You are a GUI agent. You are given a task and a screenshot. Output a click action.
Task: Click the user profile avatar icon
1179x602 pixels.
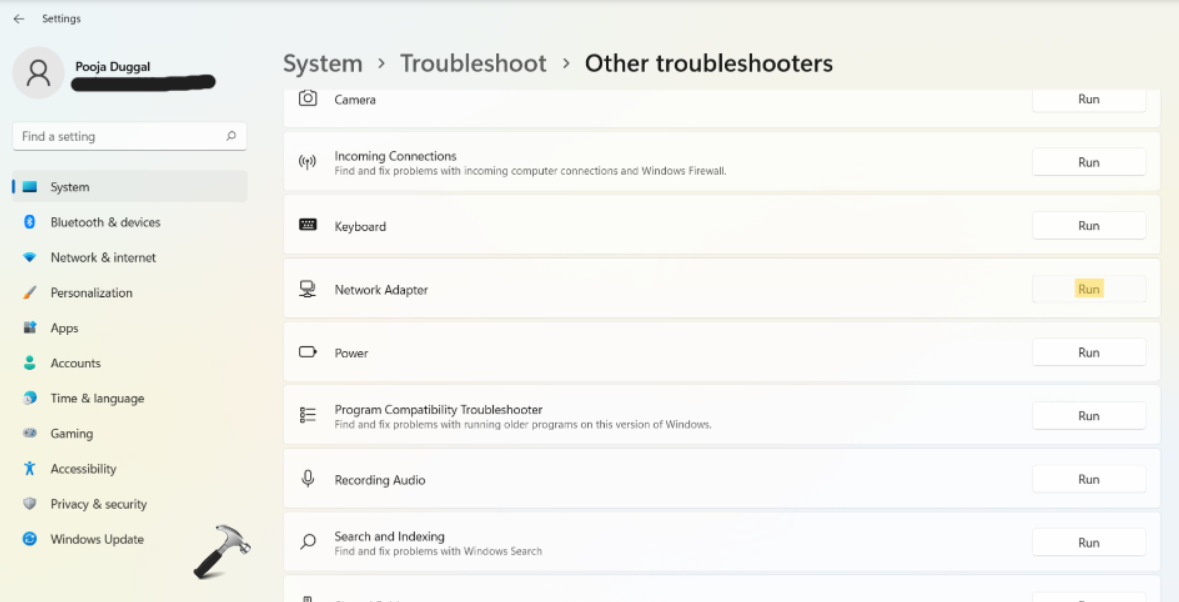tap(39, 72)
